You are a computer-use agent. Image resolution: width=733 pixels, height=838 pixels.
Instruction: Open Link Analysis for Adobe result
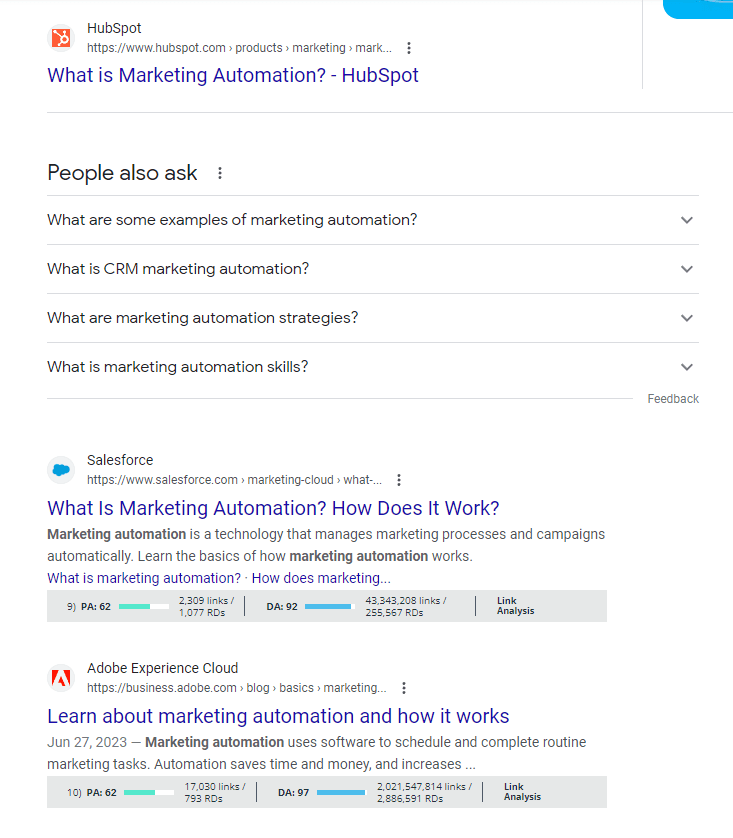tap(522, 792)
